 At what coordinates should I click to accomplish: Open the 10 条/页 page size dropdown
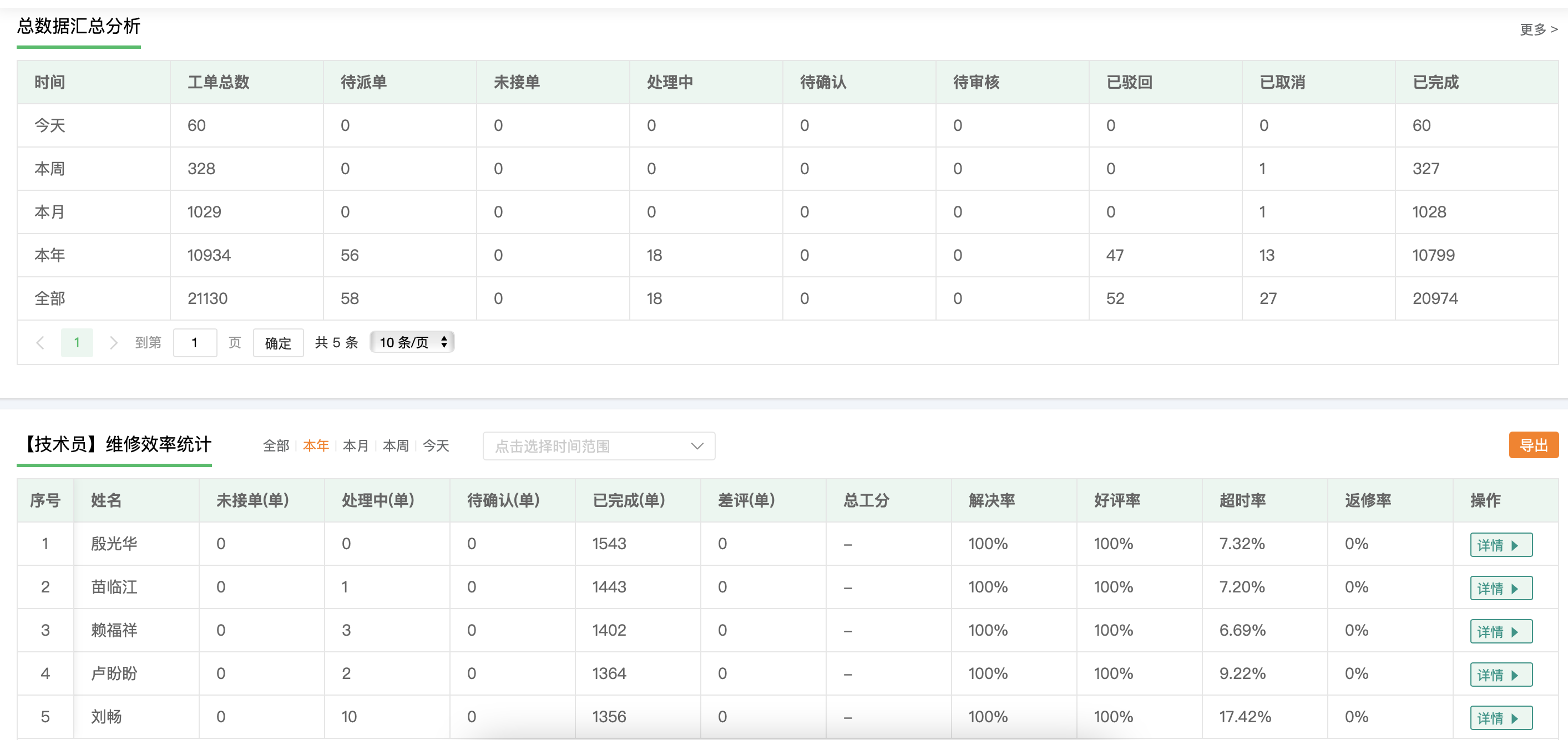pyautogui.click(x=412, y=342)
